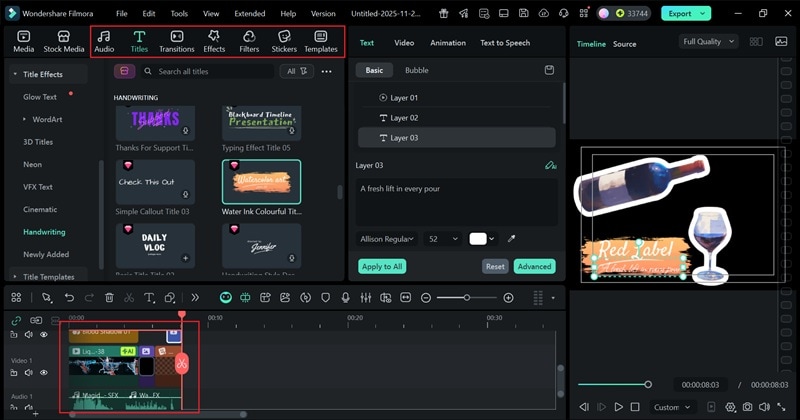This screenshot has height=420, width=800.
Task: Open the Stock Media panel
Action: click(64, 42)
